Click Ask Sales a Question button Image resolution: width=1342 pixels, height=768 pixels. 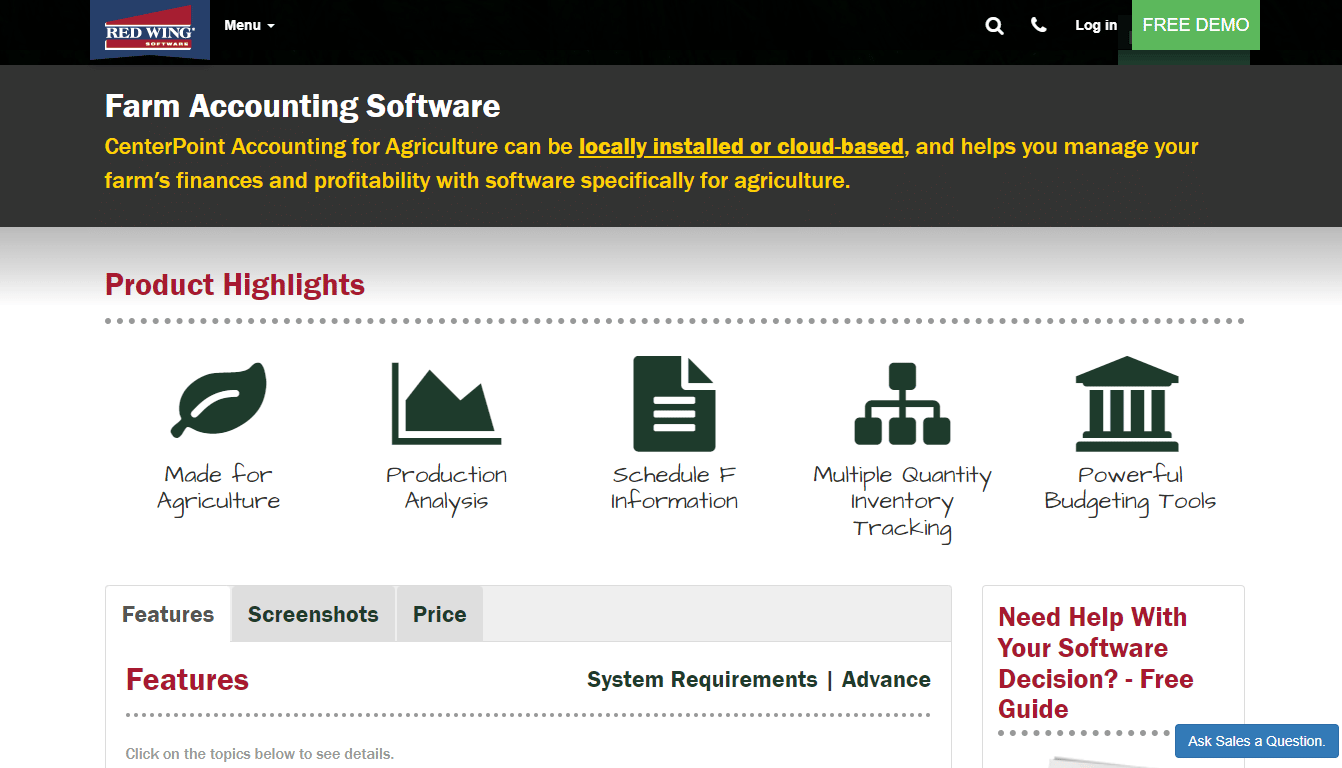click(x=1257, y=741)
